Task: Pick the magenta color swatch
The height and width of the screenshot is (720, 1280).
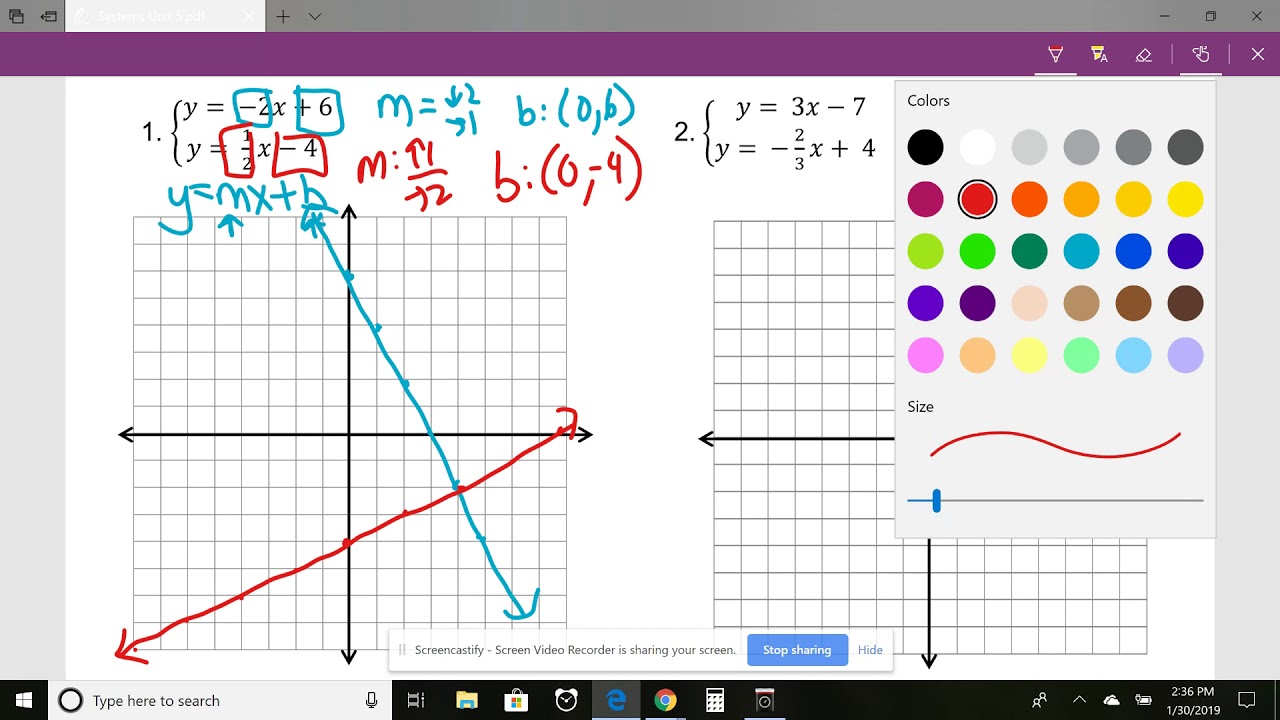Action: [925, 199]
